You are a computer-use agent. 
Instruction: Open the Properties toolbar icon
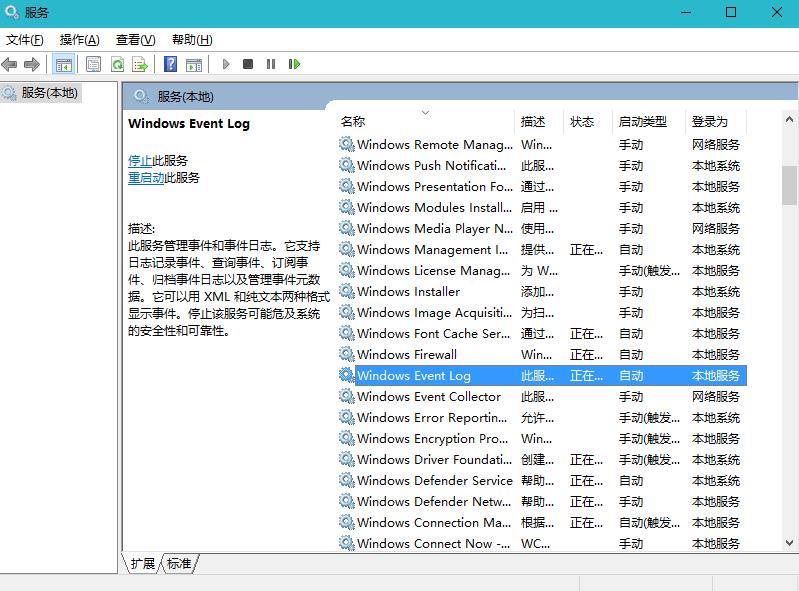coord(93,64)
